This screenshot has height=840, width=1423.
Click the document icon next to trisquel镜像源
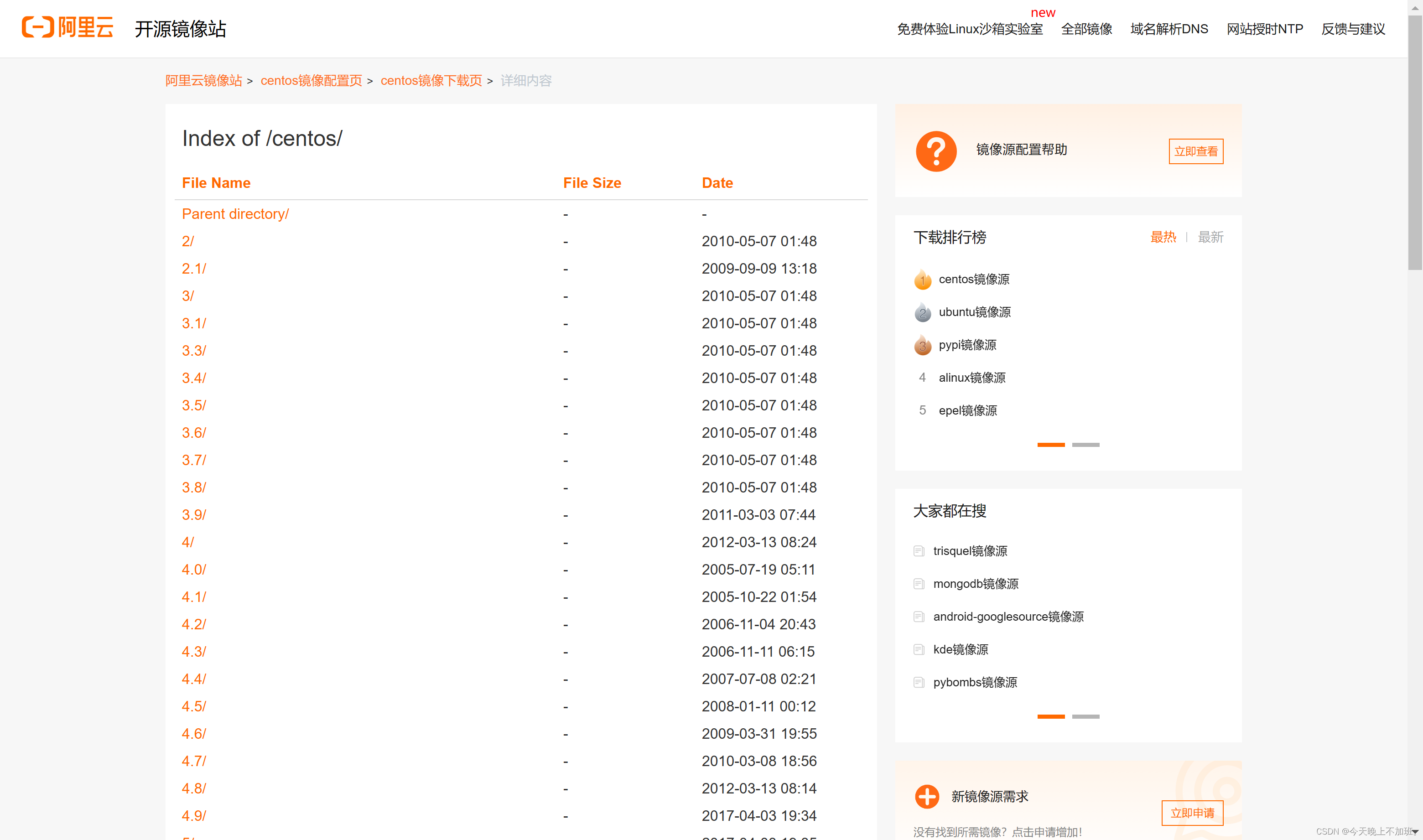pyautogui.click(x=919, y=550)
